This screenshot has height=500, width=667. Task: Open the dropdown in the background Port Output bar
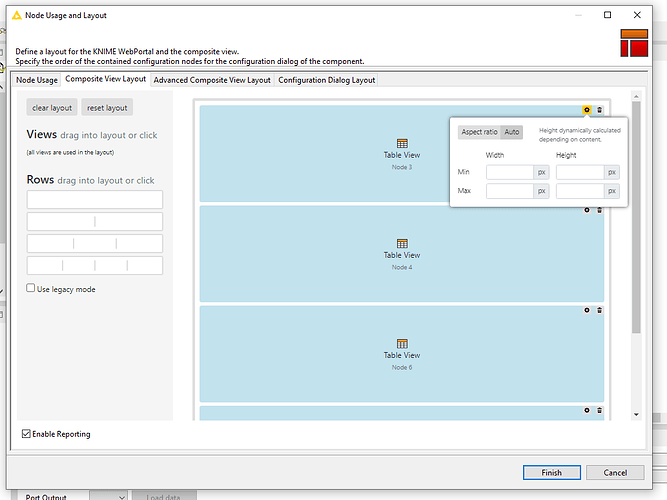pyautogui.click(x=108, y=496)
